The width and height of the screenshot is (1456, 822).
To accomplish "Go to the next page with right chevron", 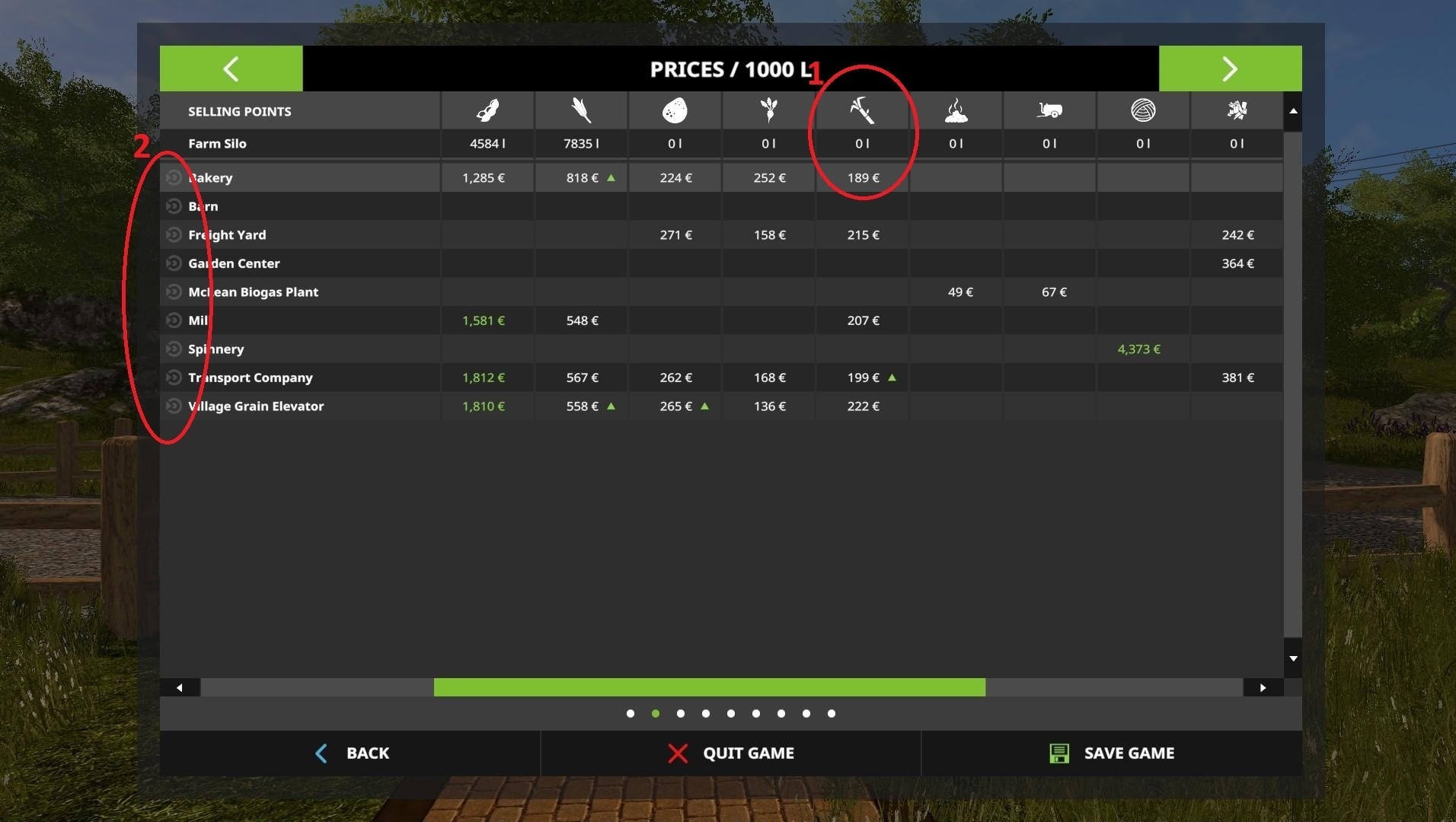I will (x=1230, y=68).
